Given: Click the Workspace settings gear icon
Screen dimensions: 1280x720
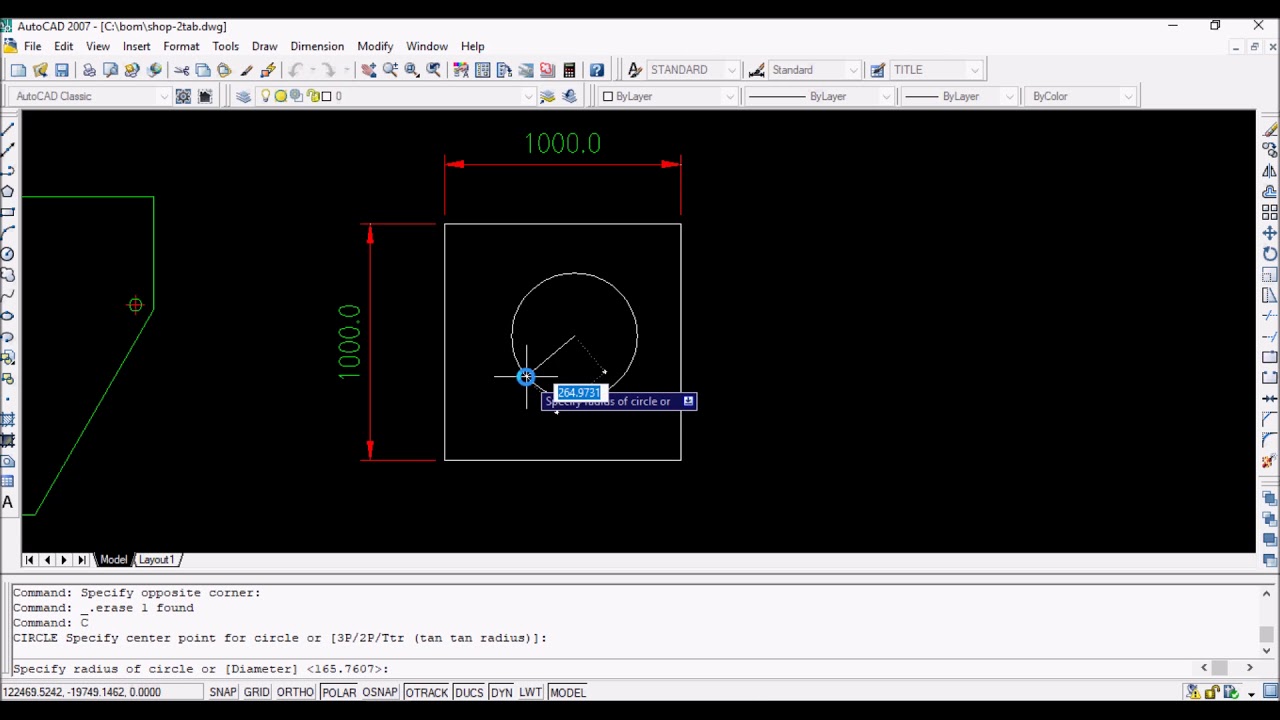Looking at the screenshot, I should (x=183, y=96).
